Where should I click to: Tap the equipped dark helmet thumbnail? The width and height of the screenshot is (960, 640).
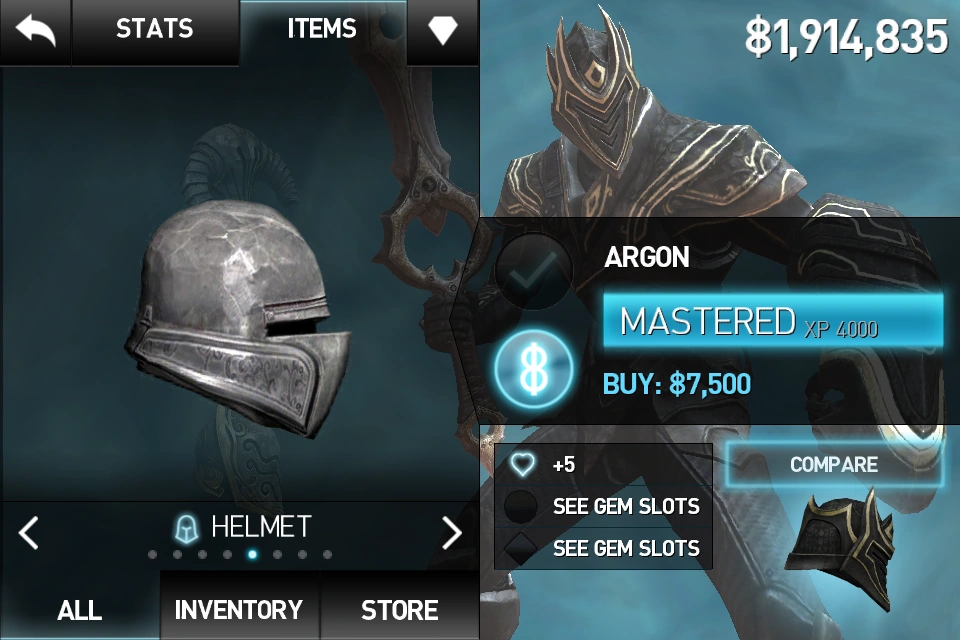pos(841,549)
